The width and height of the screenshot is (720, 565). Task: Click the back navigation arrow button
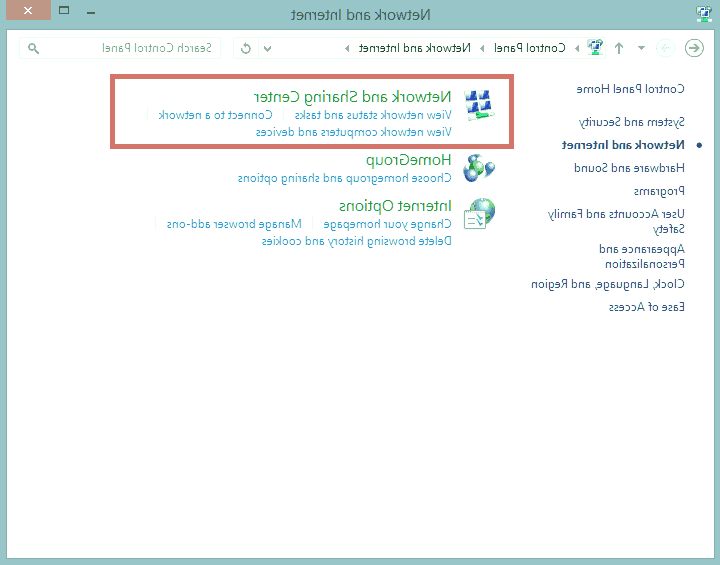point(694,48)
